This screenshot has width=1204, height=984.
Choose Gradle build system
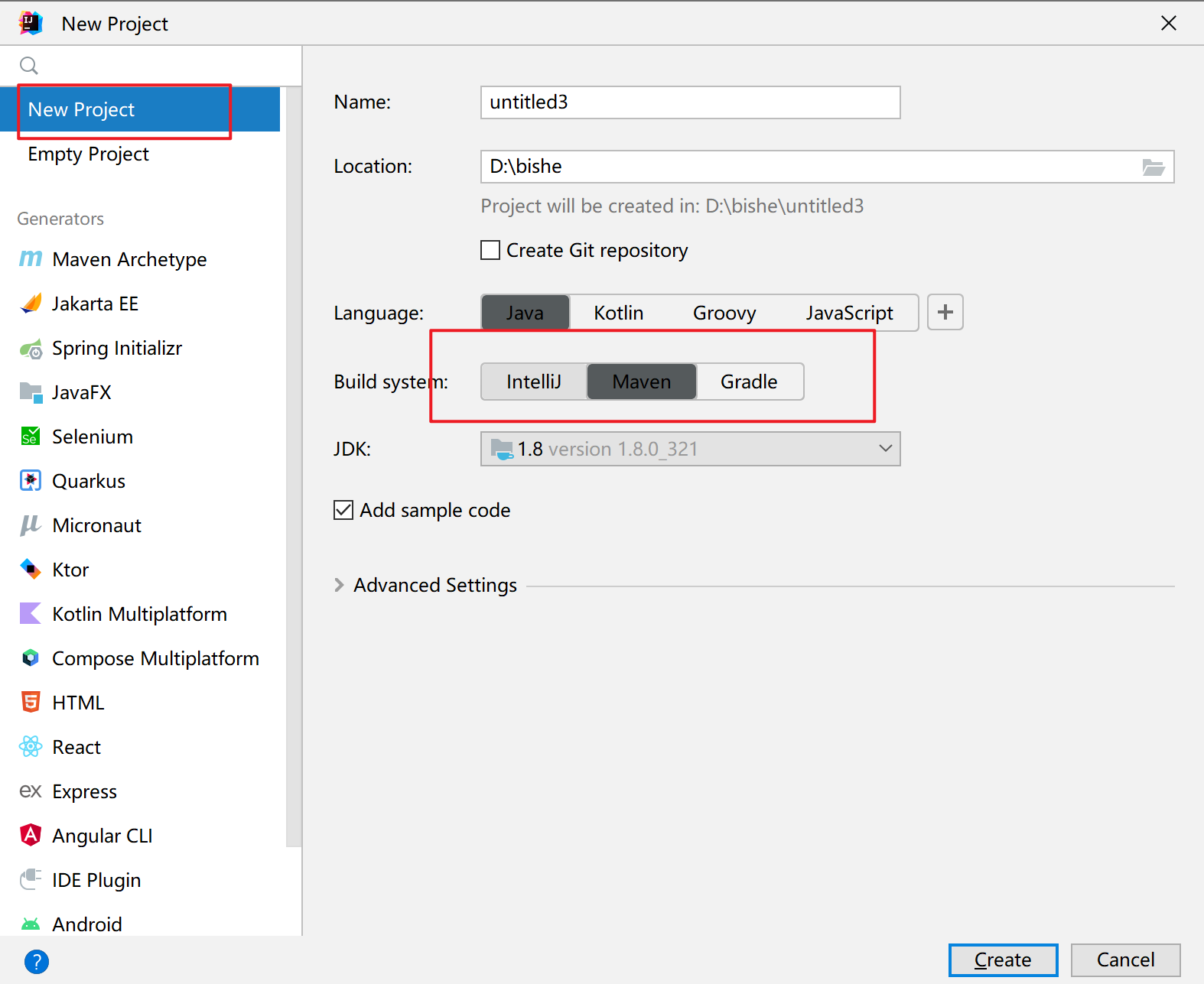[749, 382]
